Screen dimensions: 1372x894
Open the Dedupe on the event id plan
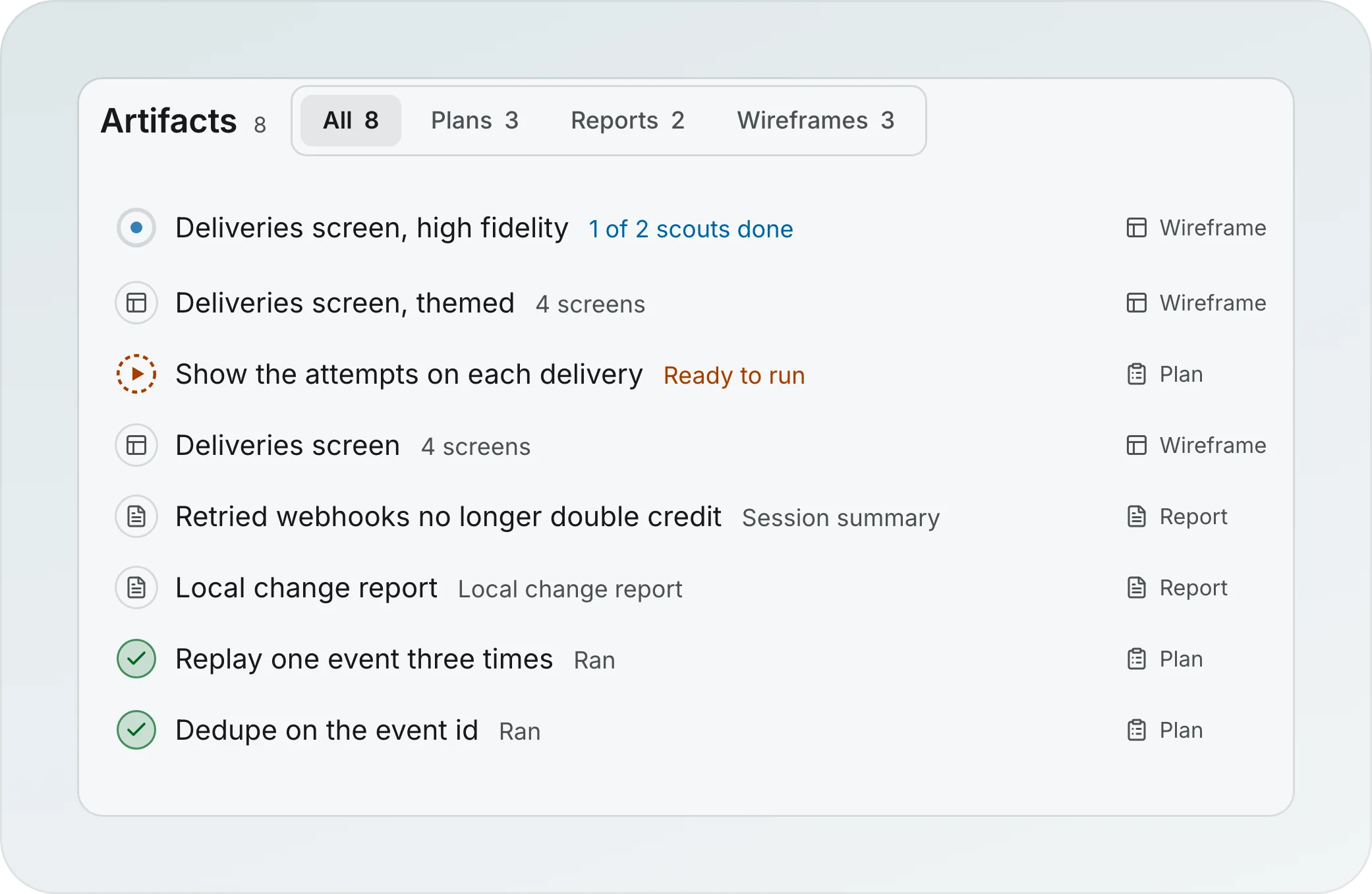click(326, 730)
